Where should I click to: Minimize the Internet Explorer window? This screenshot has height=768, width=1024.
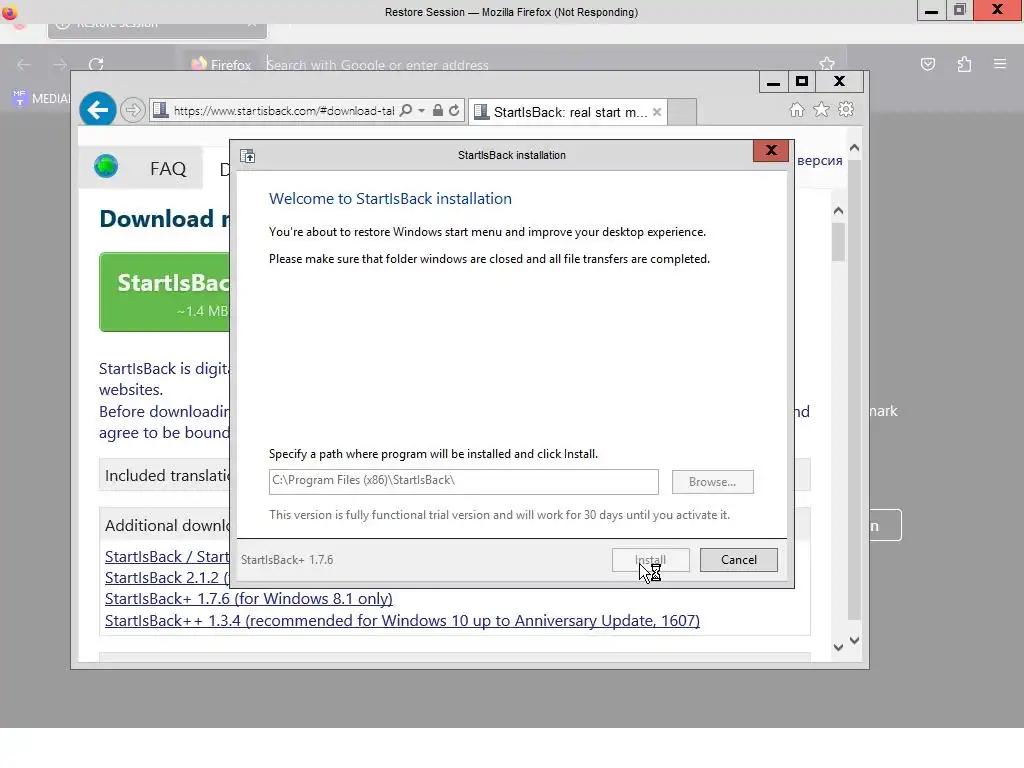click(773, 82)
